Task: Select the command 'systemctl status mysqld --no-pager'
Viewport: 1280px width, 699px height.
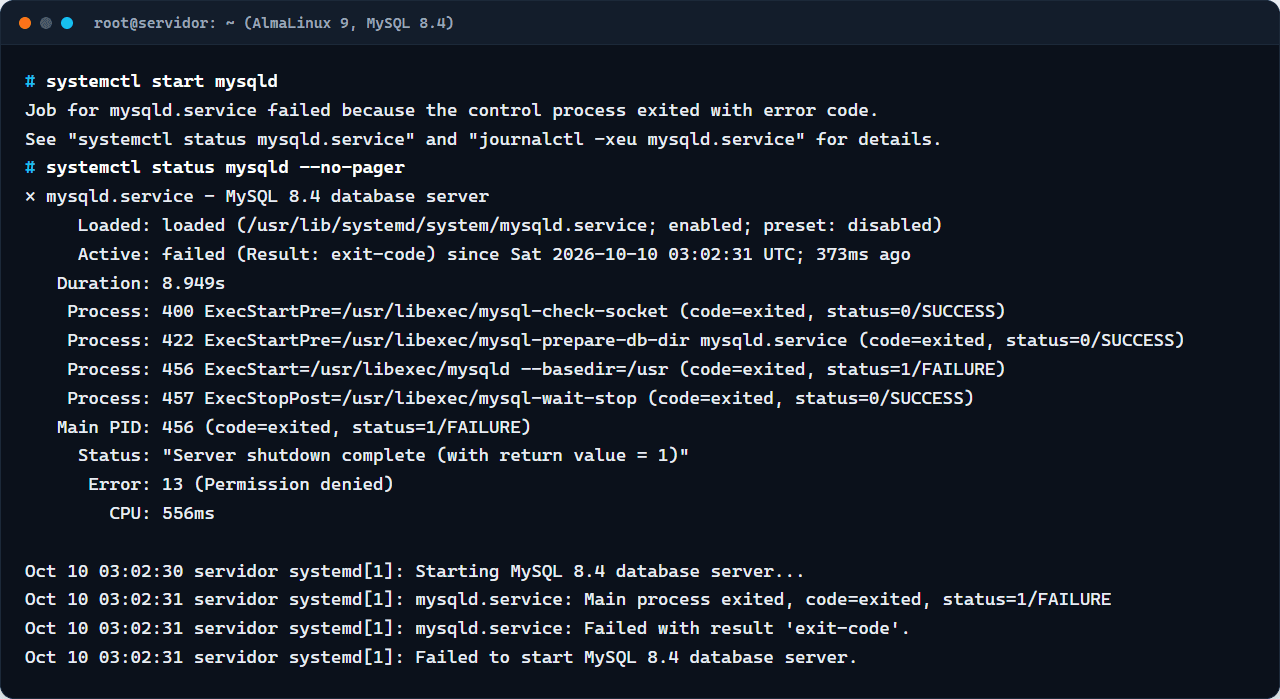Action: tap(225, 168)
